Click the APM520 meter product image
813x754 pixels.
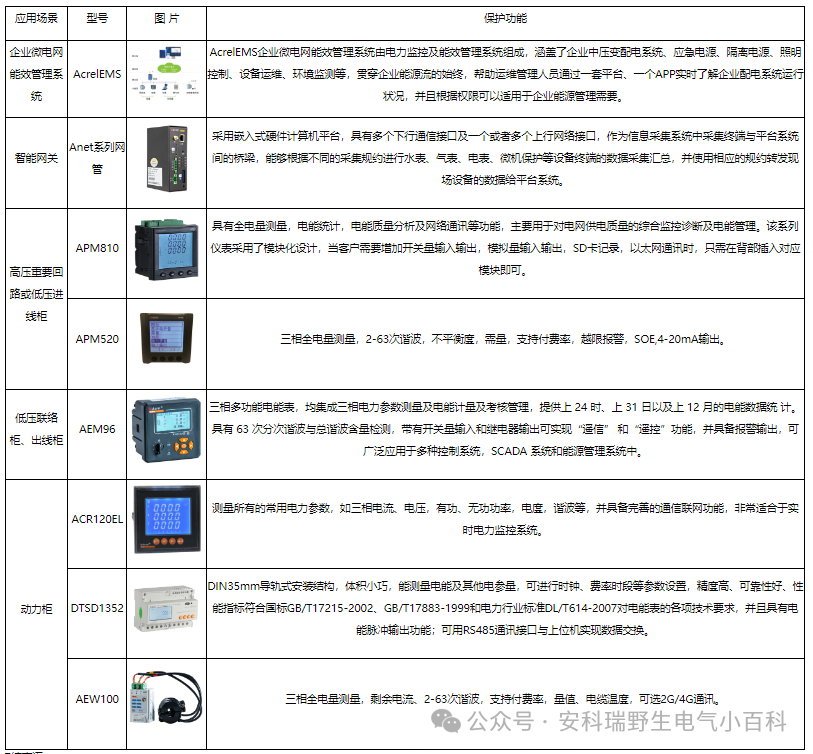(166, 338)
